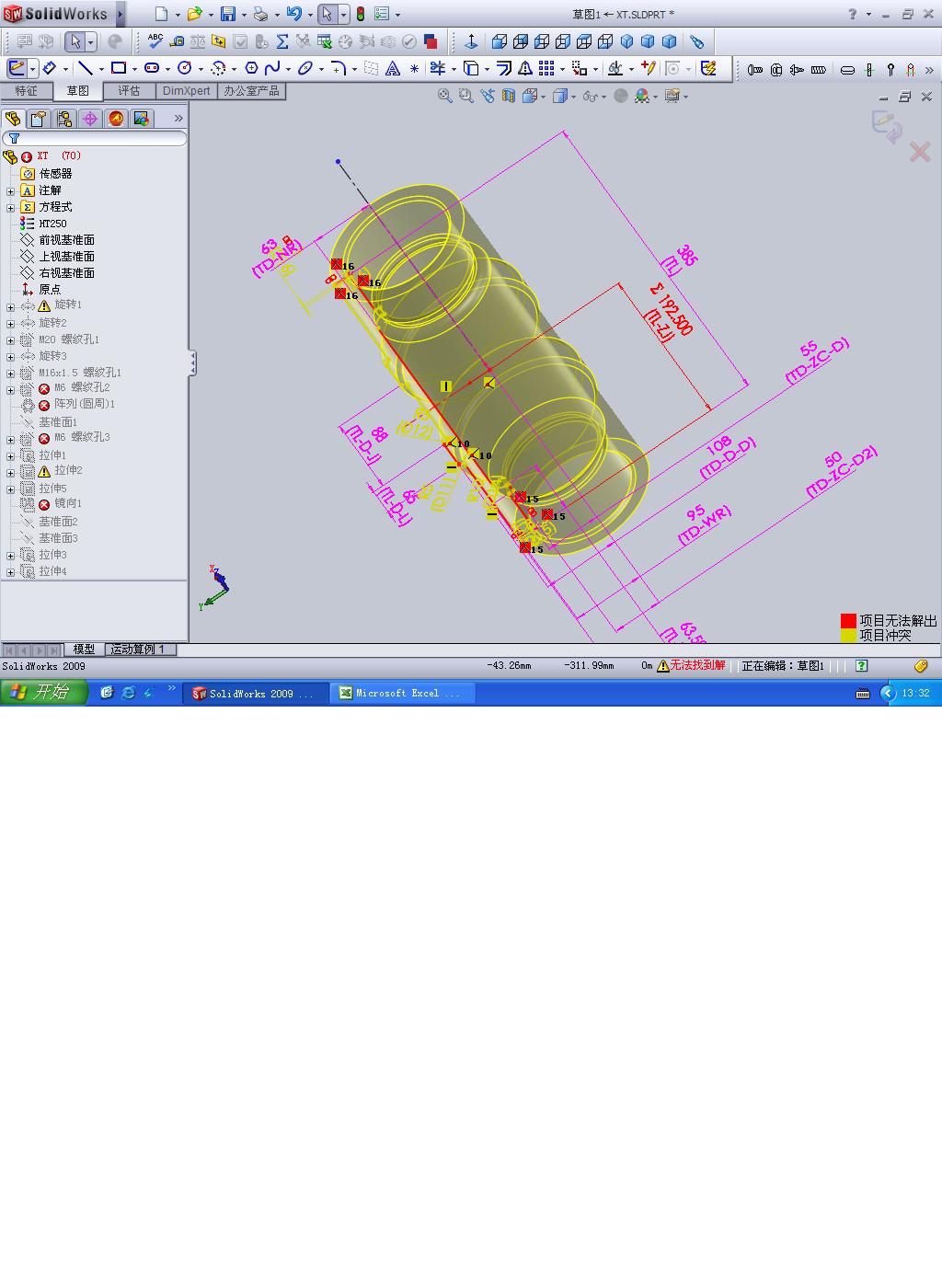Click the 无法找到解 status warning
This screenshot has height=1288, width=942.
pyautogui.click(x=692, y=665)
